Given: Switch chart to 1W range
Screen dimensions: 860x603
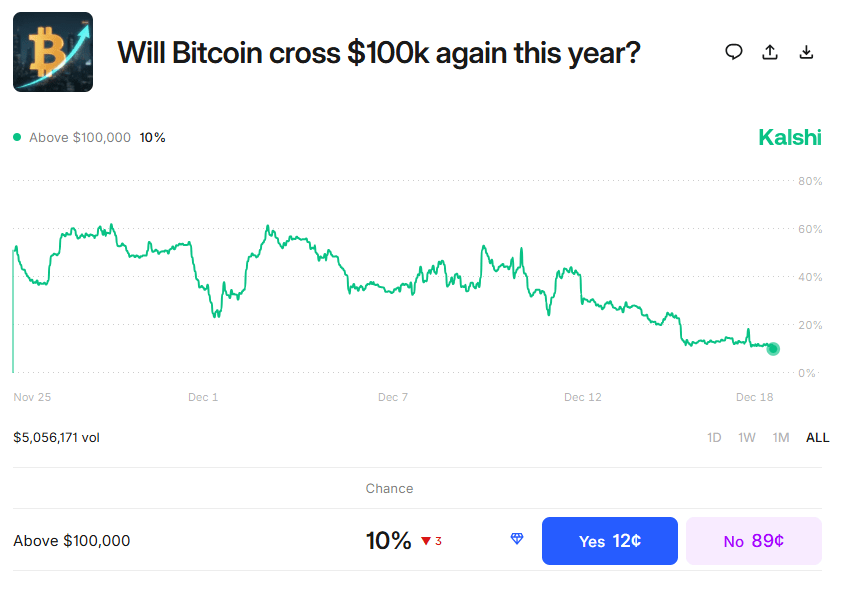Looking at the screenshot, I should (x=747, y=437).
